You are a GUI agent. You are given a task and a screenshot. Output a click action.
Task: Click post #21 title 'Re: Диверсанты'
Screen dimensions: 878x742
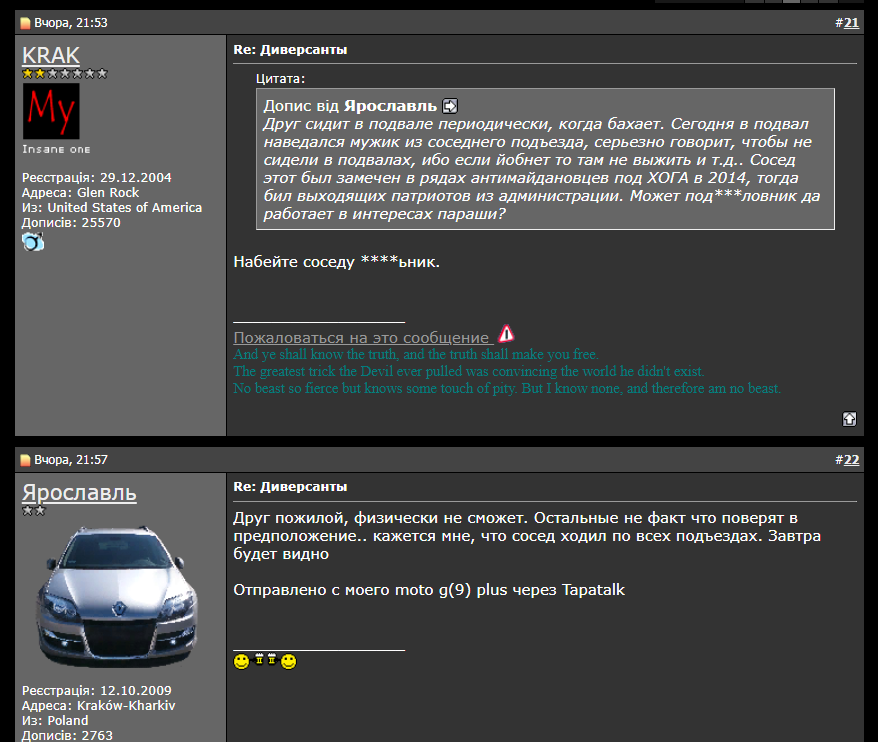click(x=290, y=50)
